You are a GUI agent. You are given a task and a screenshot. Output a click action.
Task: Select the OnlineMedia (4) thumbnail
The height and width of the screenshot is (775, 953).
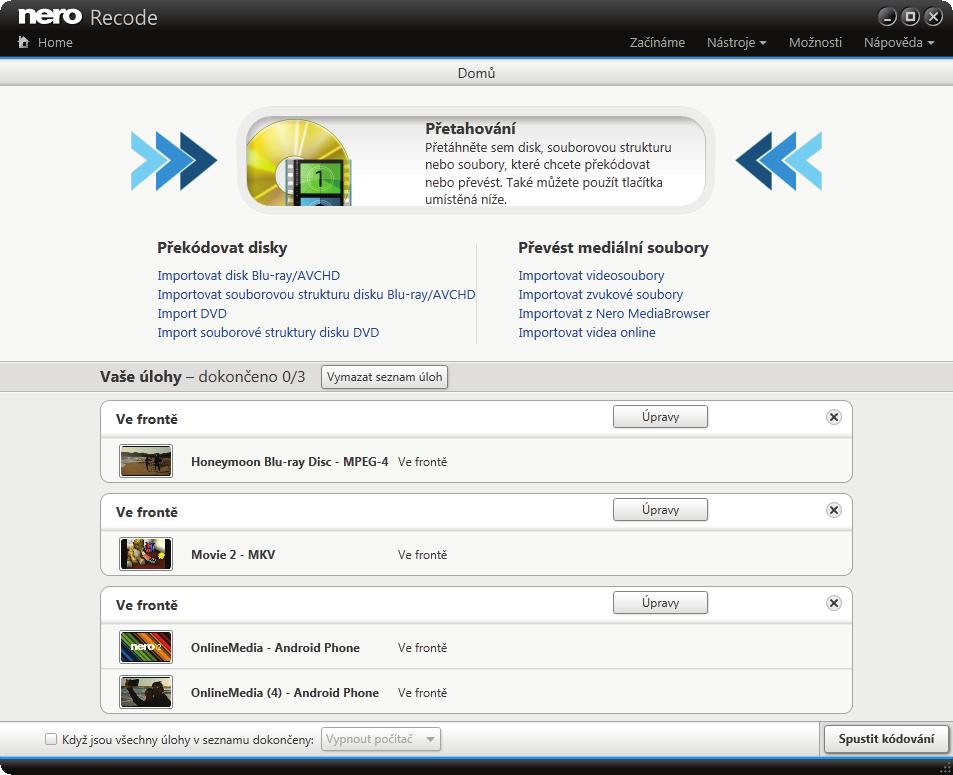146,692
